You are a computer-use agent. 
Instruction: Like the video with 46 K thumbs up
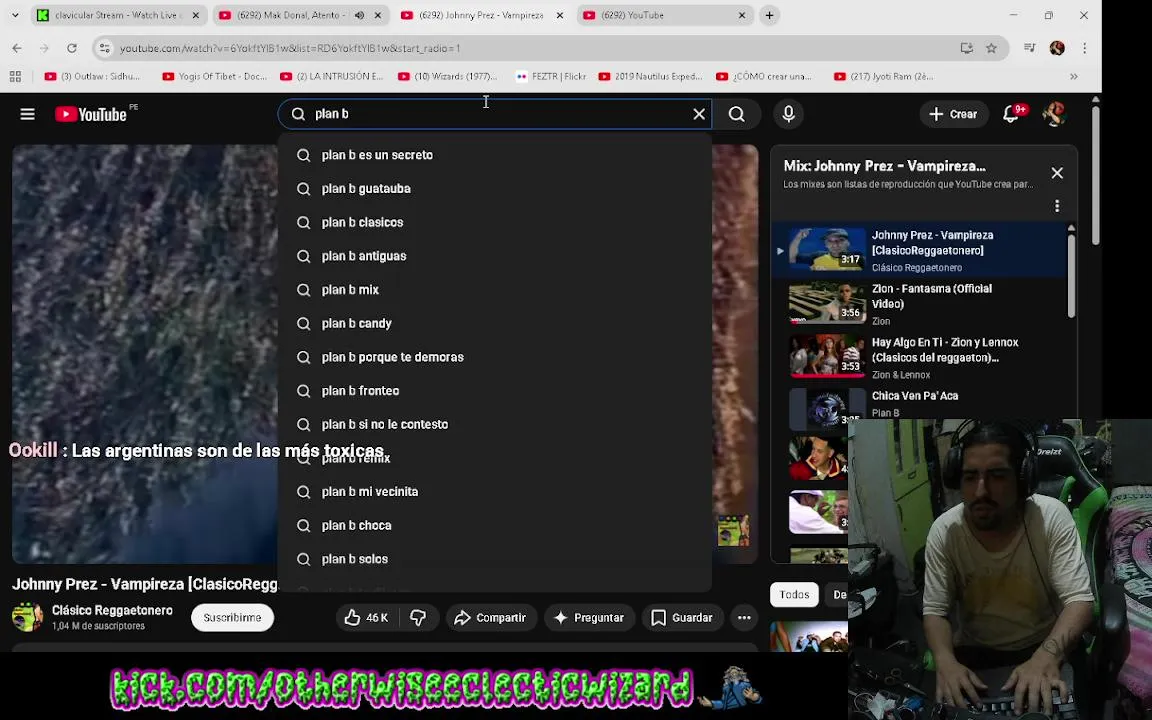pyautogui.click(x=367, y=618)
